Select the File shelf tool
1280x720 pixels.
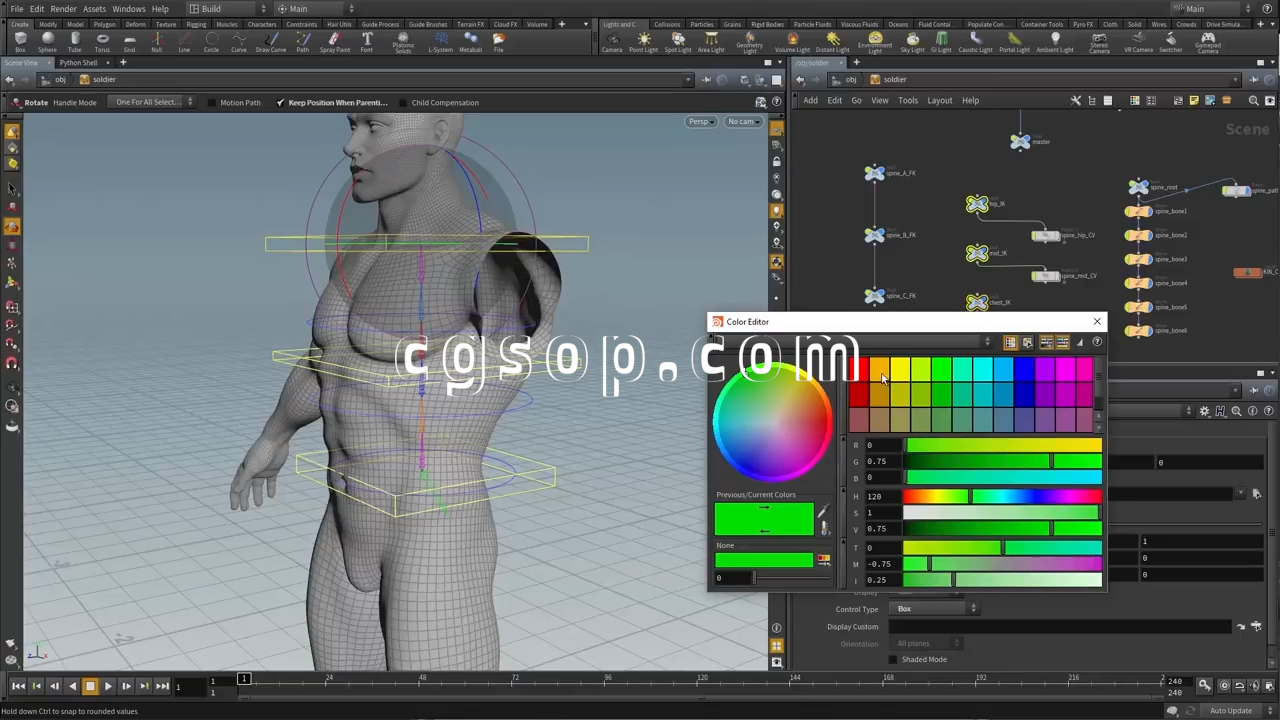pos(498,42)
